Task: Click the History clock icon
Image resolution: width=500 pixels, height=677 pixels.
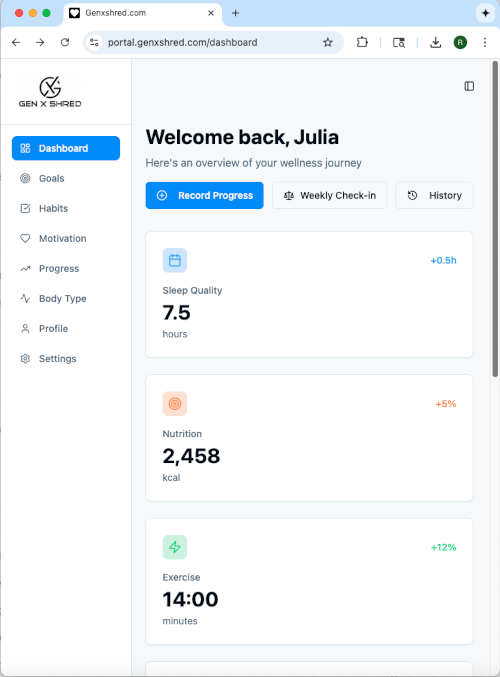Action: coord(412,196)
